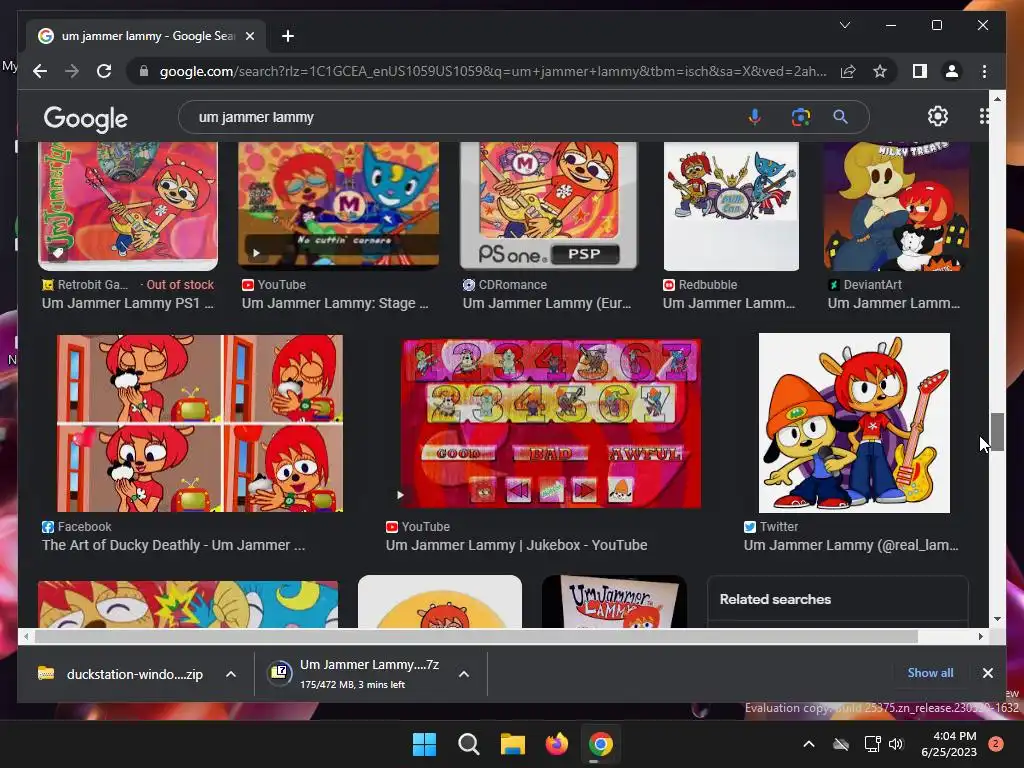
Task: Open Chrome three-dot menu
Action: pos(984,71)
